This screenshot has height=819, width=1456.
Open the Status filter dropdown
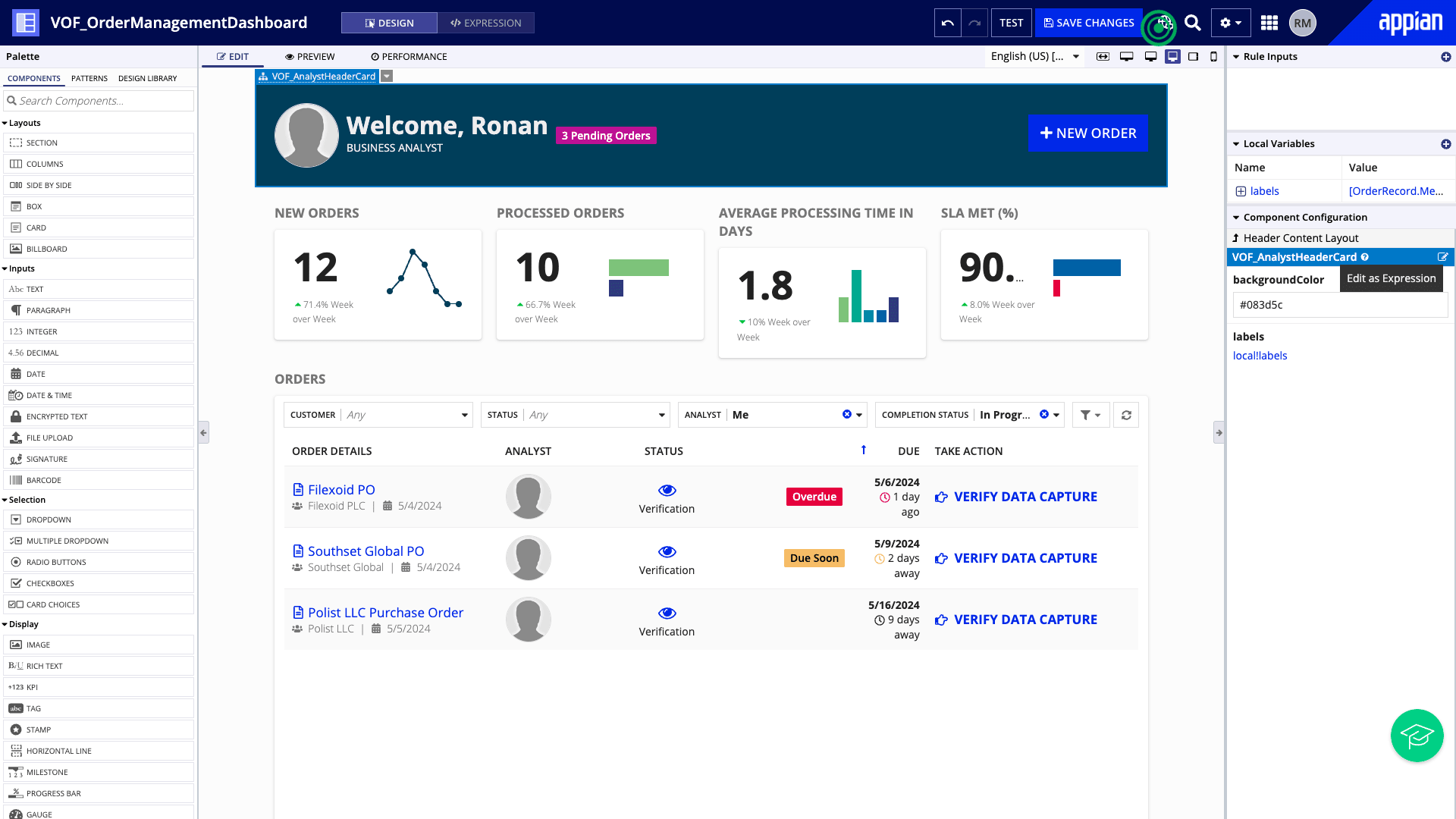(x=576, y=415)
